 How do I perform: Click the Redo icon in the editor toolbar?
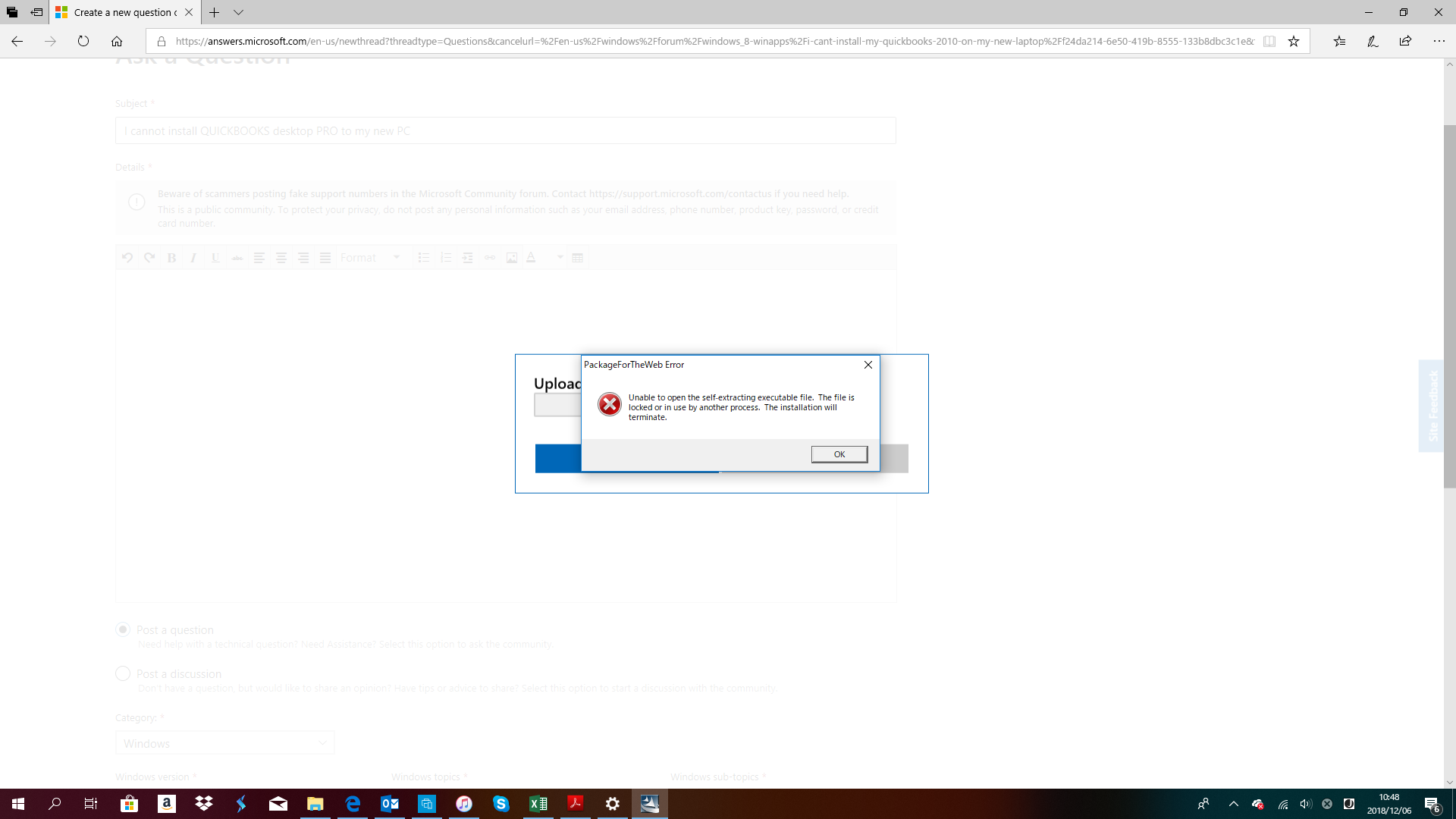click(149, 258)
